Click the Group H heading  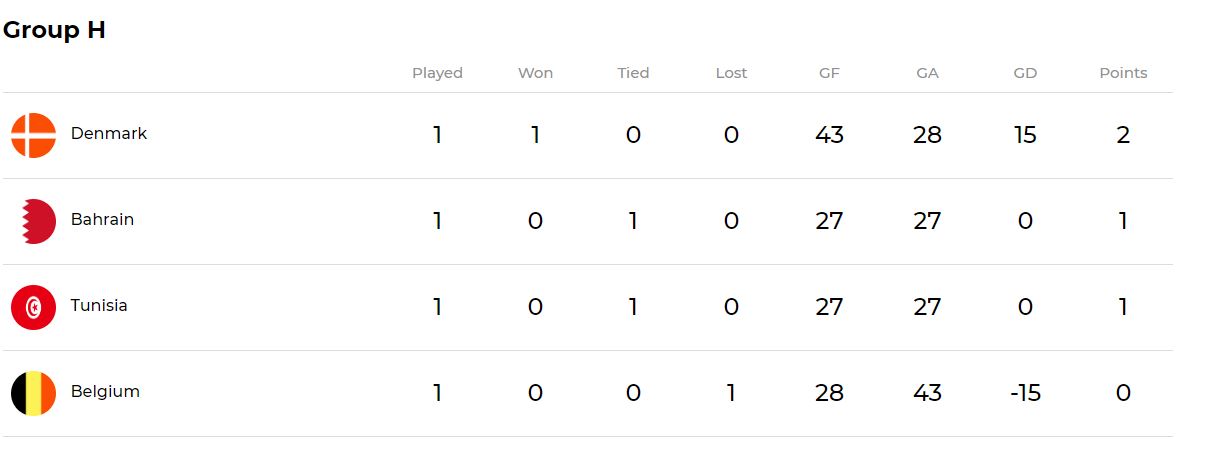click(x=54, y=30)
